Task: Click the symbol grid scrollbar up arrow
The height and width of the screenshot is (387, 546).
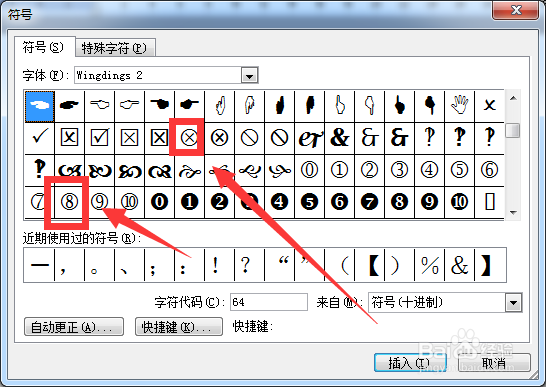Action: [x=513, y=99]
